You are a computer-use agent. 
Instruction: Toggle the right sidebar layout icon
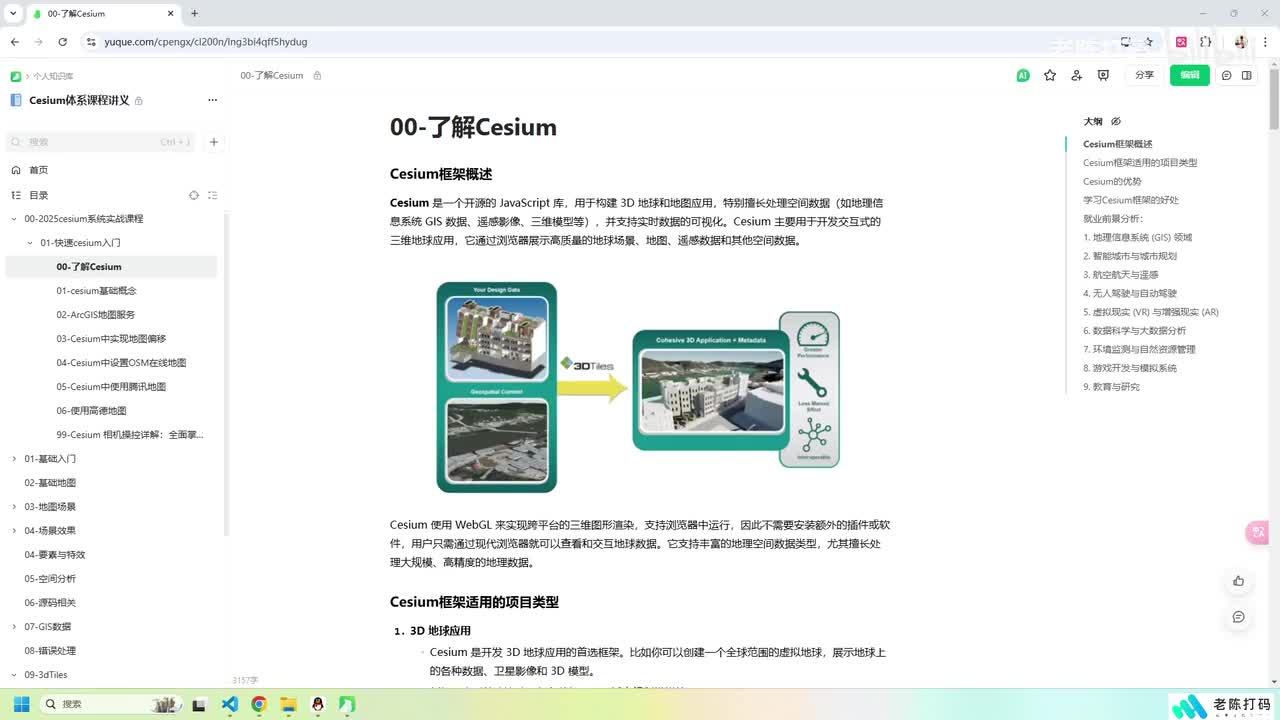pyautogui.click(x=1247, y=75)
